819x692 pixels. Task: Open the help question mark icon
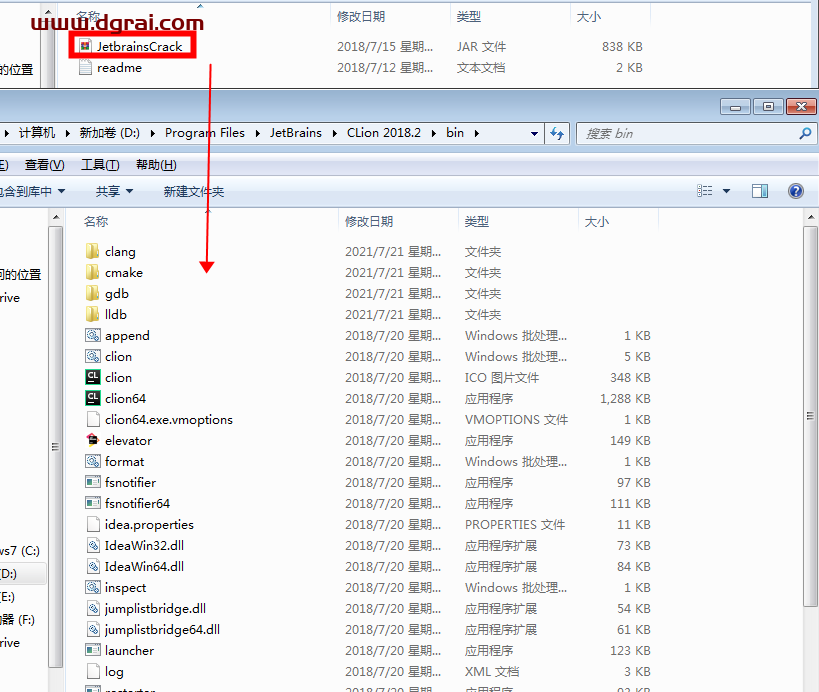[x=795, y=191]
